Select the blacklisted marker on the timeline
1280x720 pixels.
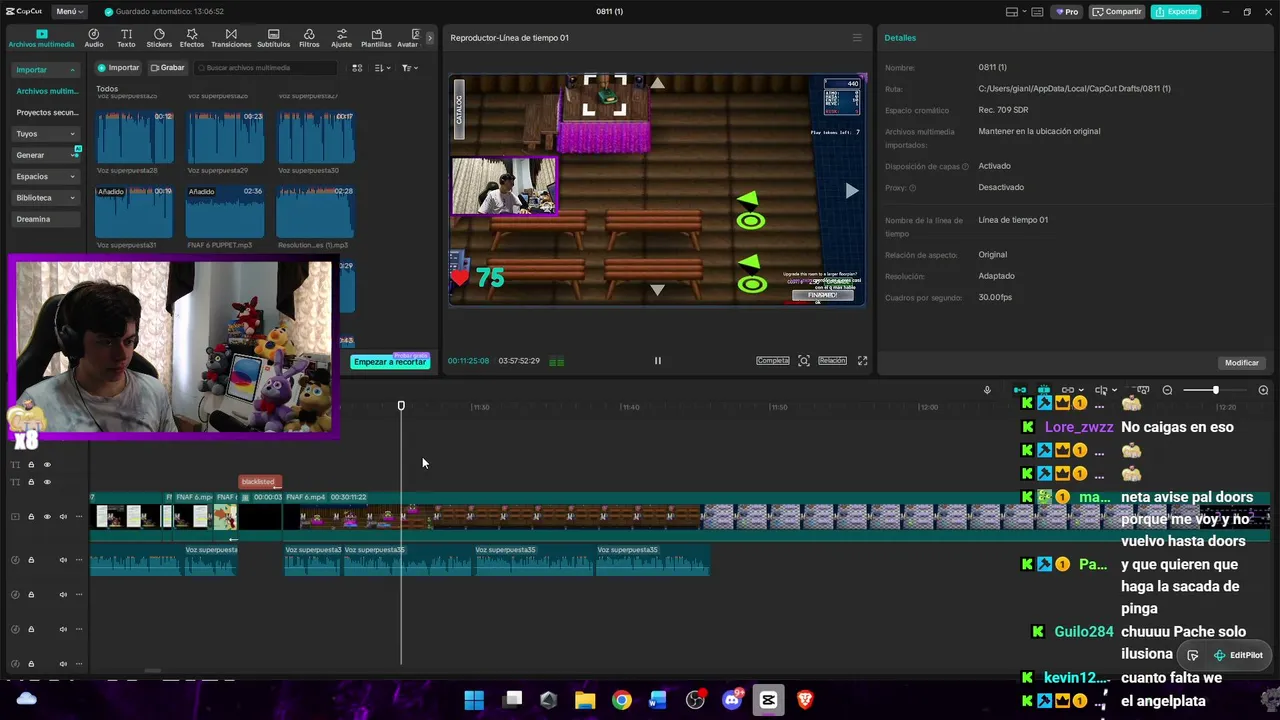coord(258,482)
